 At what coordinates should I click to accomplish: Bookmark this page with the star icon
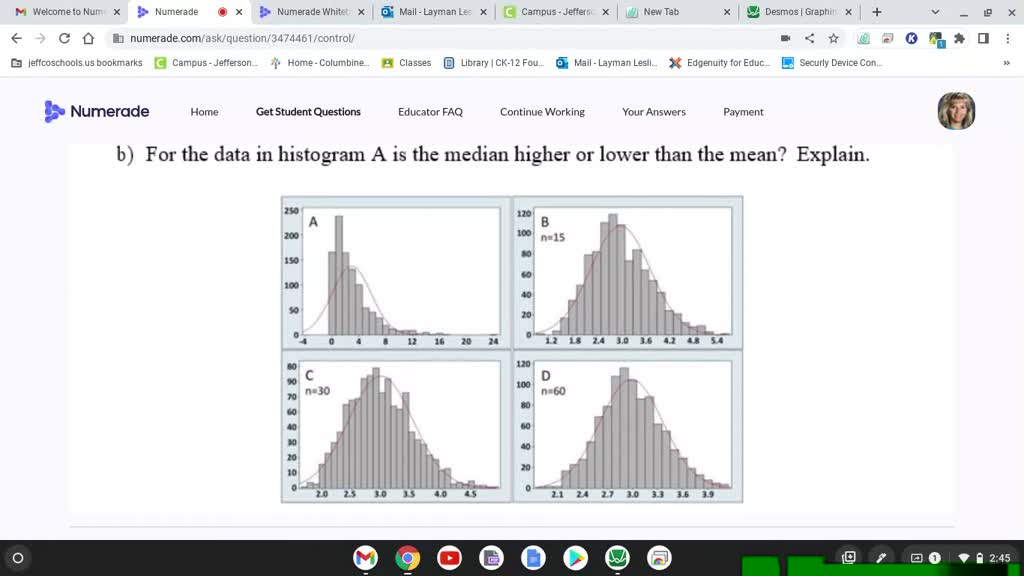pos(834,38)
